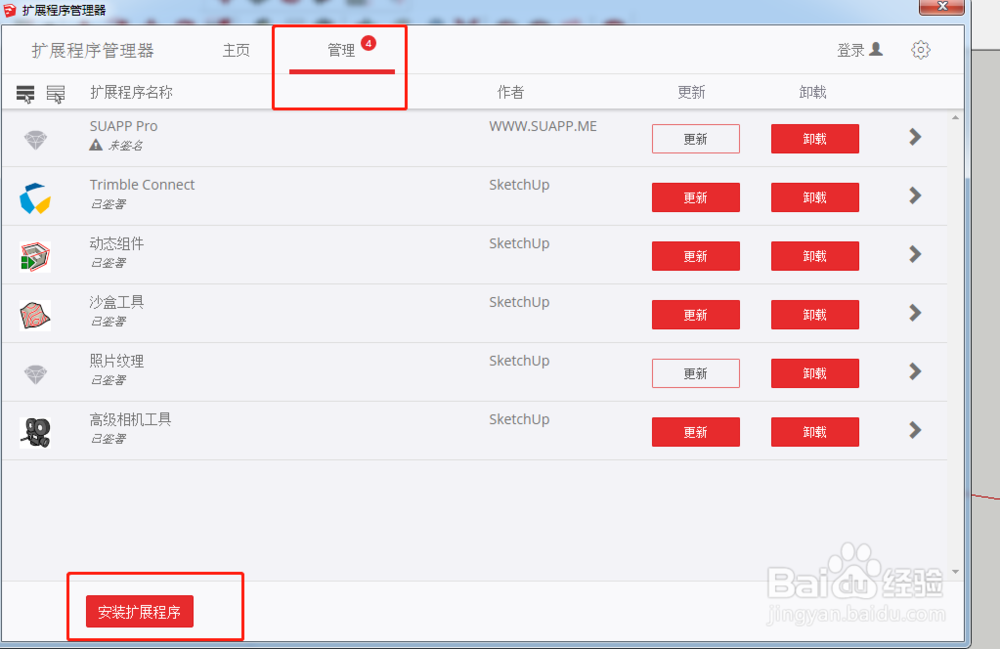Click the scrollbar down arrow
The height and width of the screenshot is (649, 1000).
click(955, 572)
